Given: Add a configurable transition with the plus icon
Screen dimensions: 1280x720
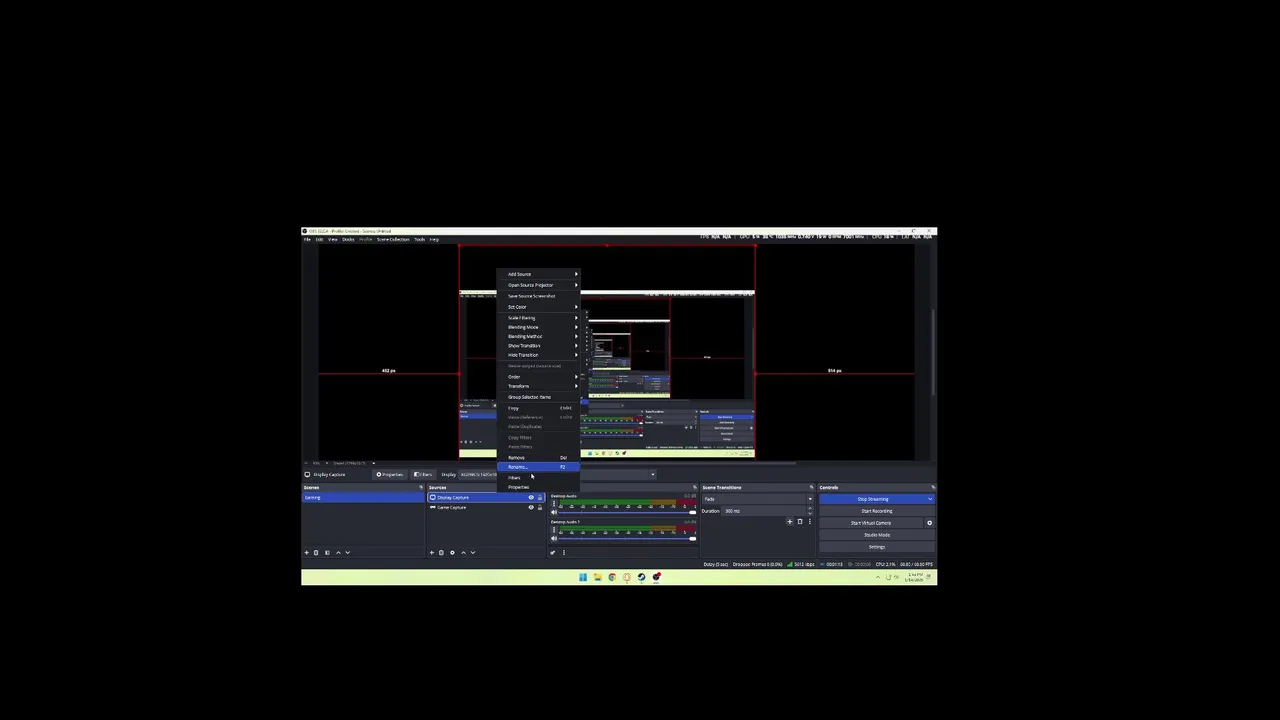Looking at the screenshot, I should pos(789,521).
